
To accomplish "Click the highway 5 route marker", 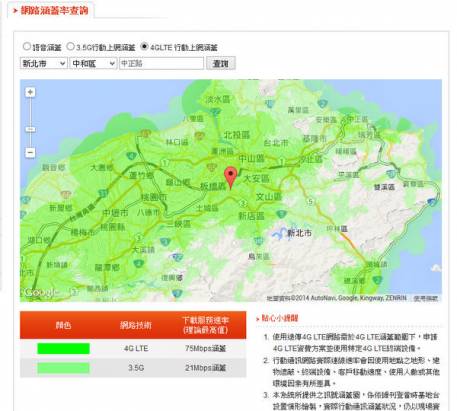I will pos(311,201).
